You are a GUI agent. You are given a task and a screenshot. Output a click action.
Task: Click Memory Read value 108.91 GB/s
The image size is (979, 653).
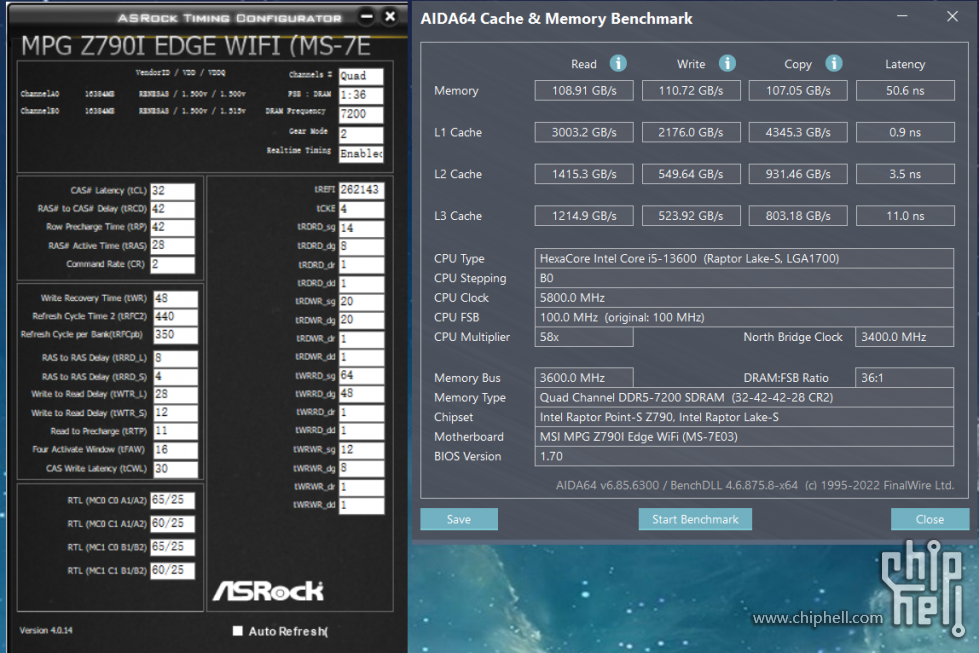point(584,91)
